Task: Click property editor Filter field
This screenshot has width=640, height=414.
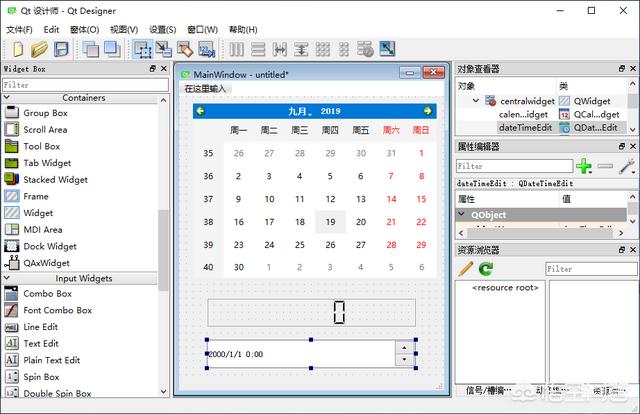Action: click(514, 166)
